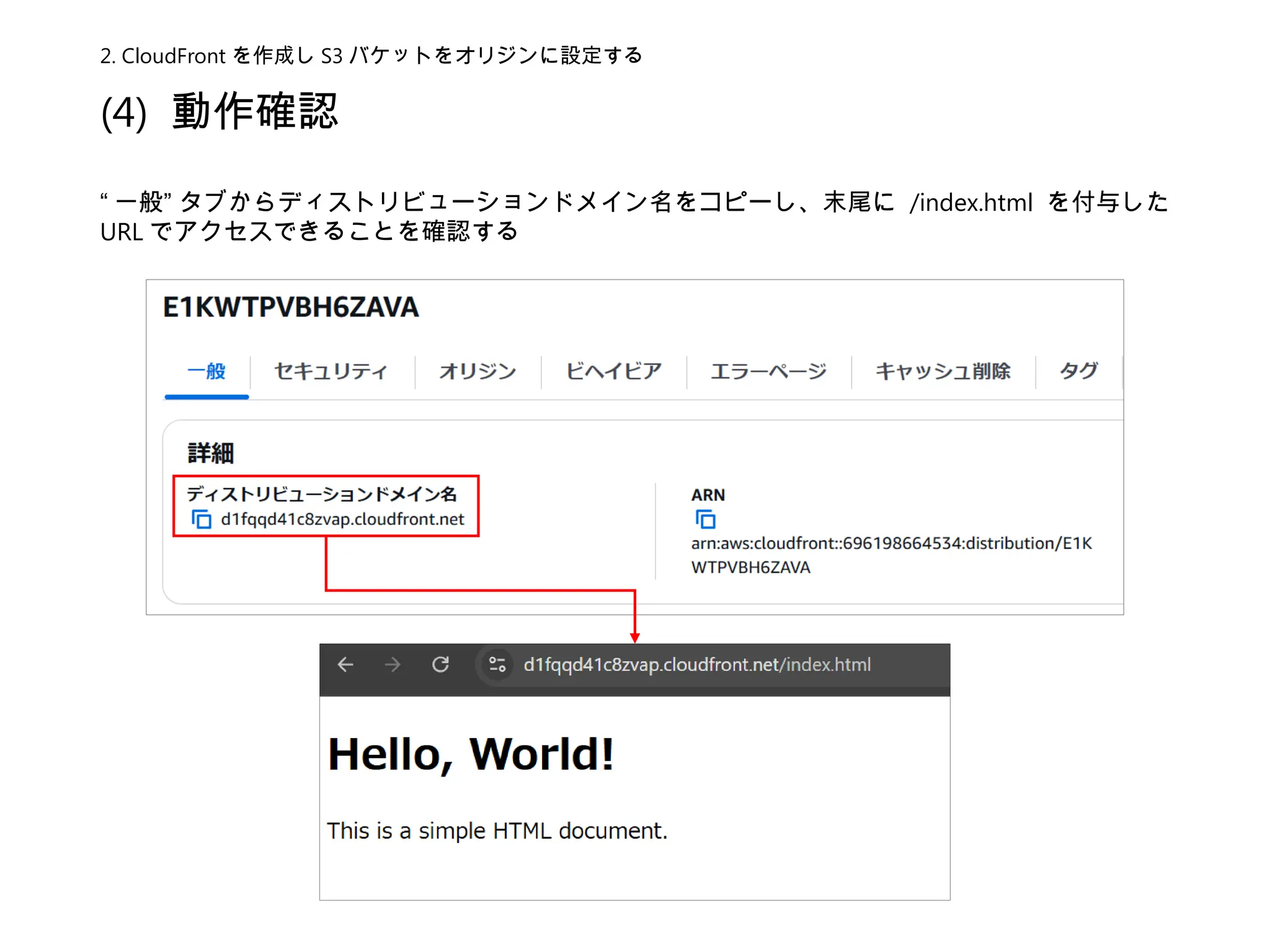Open the キャッシュ削除 tab
Viewport: 1270px width, 952px height.
(943, 371)
